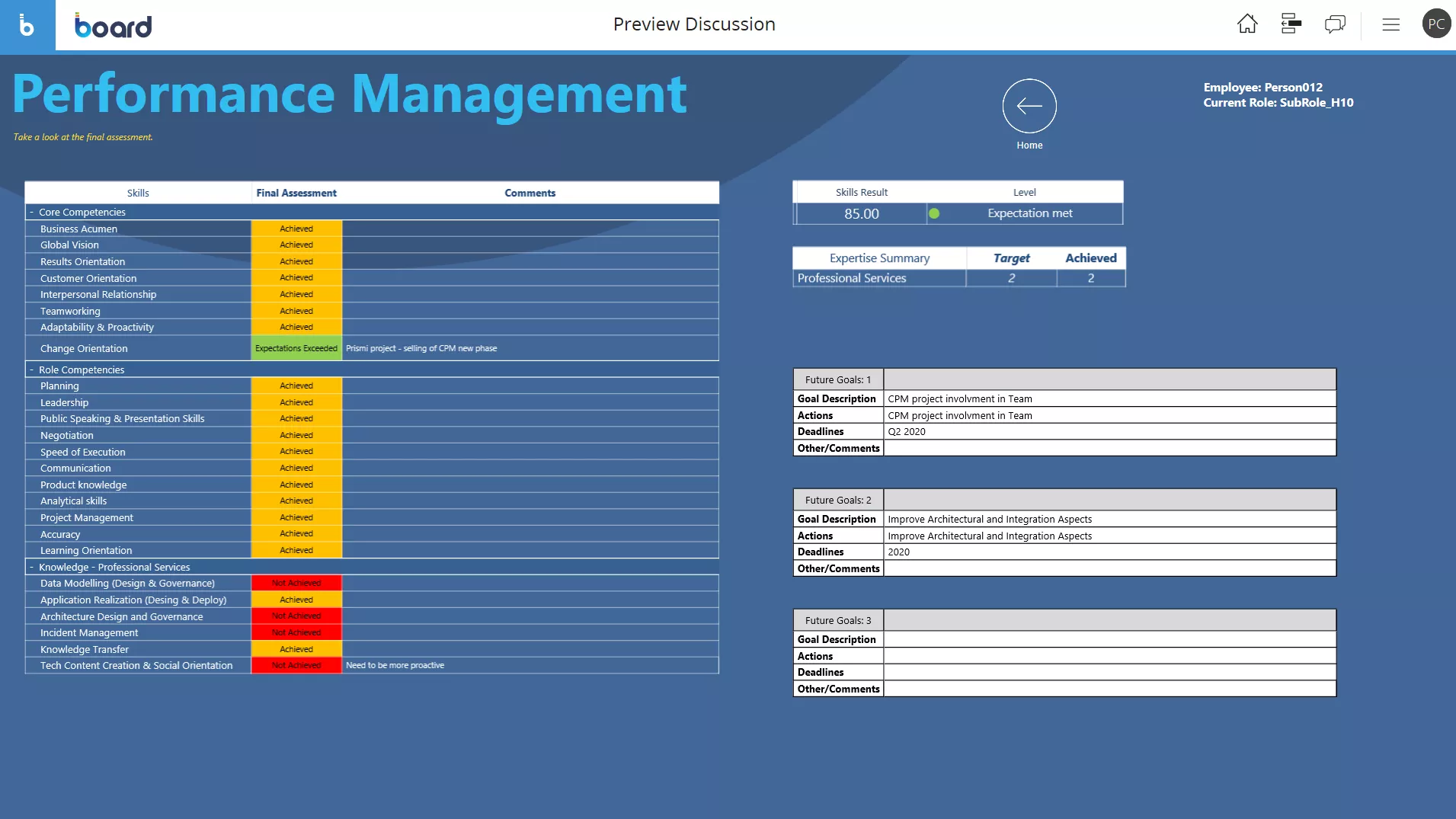Click the Comments column header
Image resolution: width=1456 pixels, height=819 pixels.
[530, 194]
